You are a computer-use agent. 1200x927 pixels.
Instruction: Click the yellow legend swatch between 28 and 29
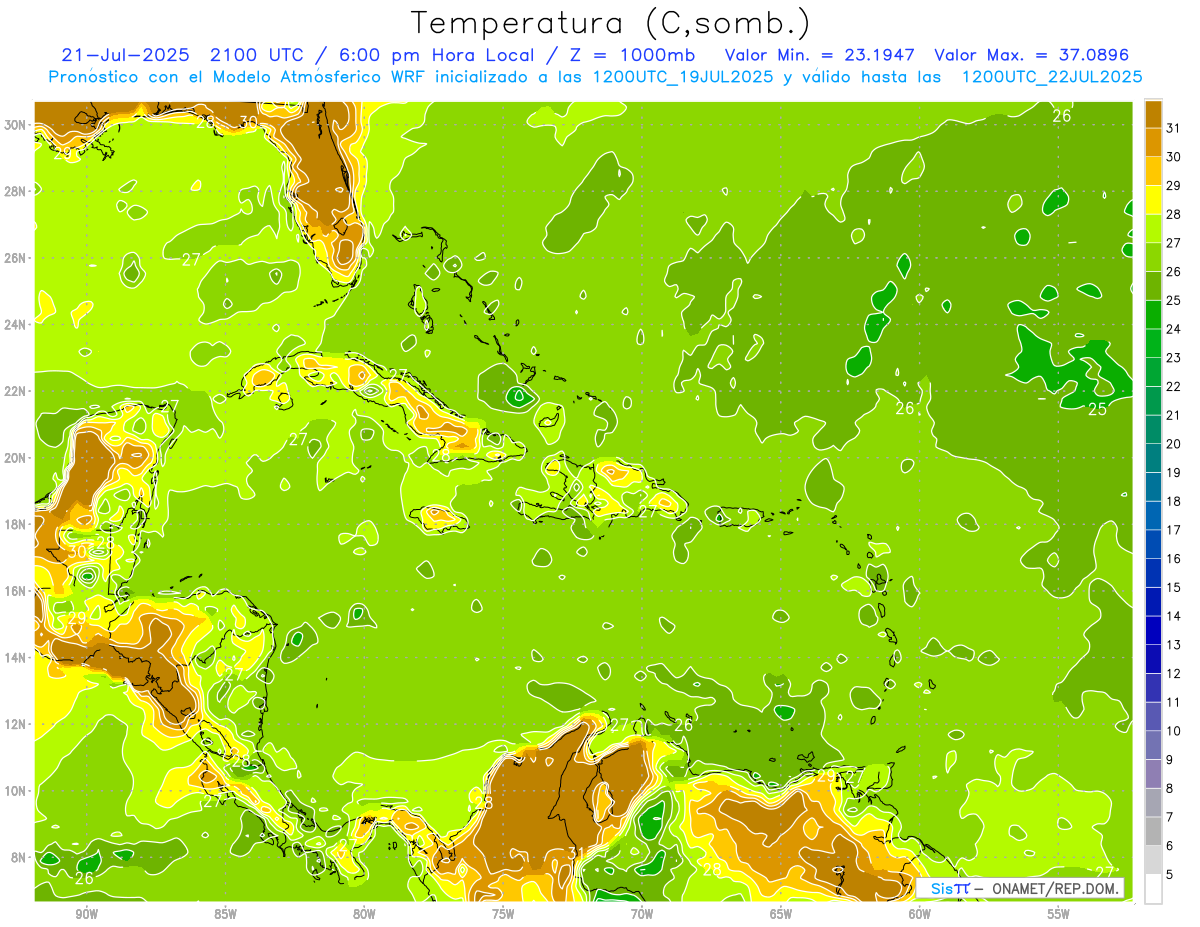(x=1153, y=199)
